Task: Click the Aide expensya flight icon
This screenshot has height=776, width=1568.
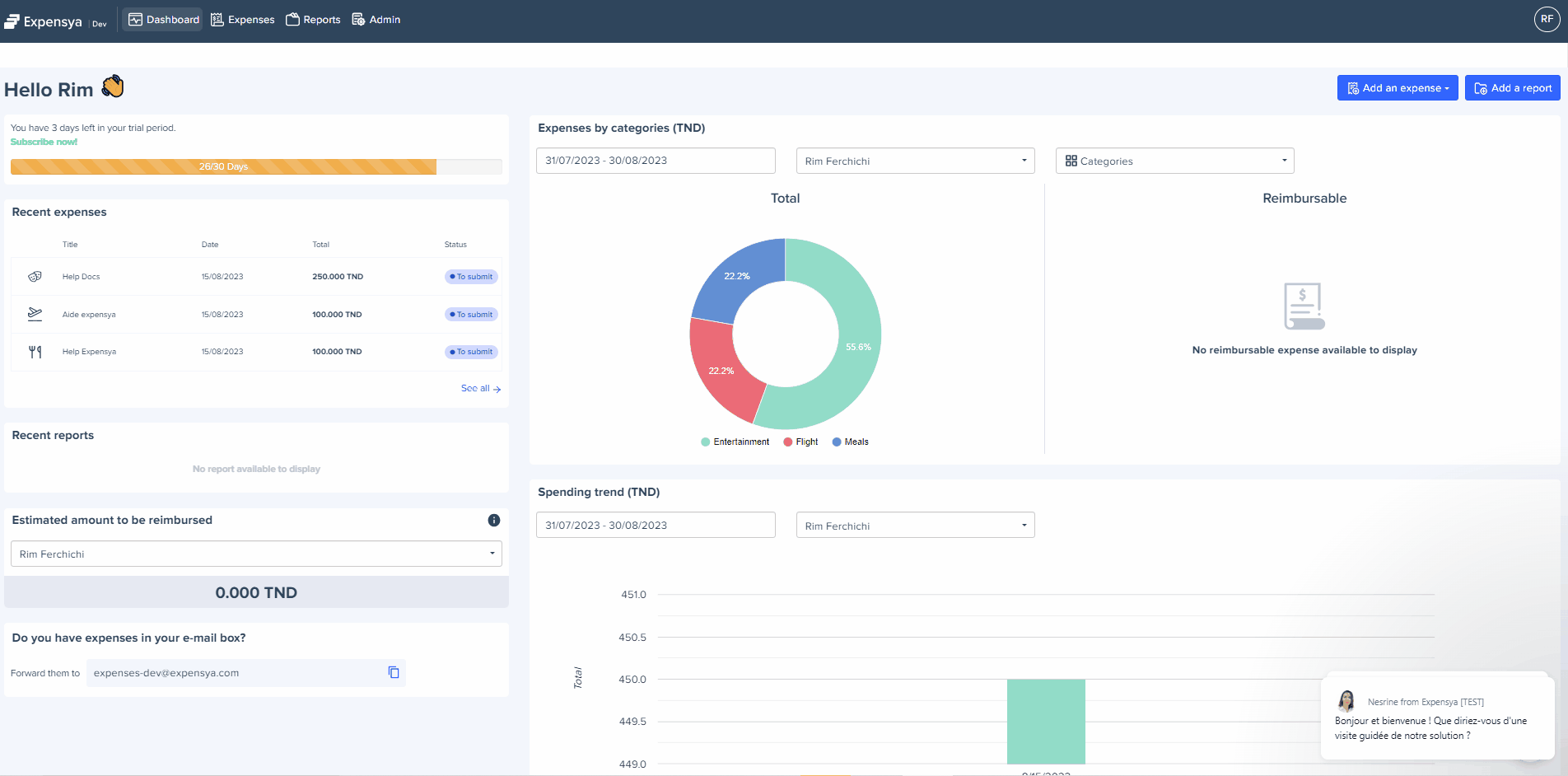Action: [x=35, y=314]
